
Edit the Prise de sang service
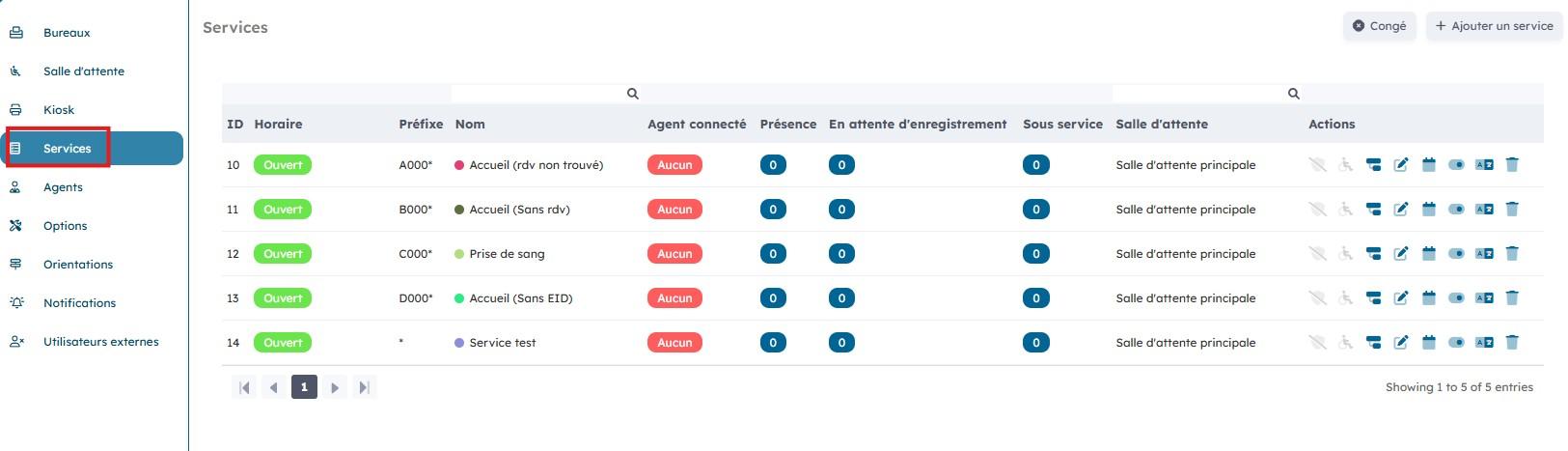point(1401,254)
